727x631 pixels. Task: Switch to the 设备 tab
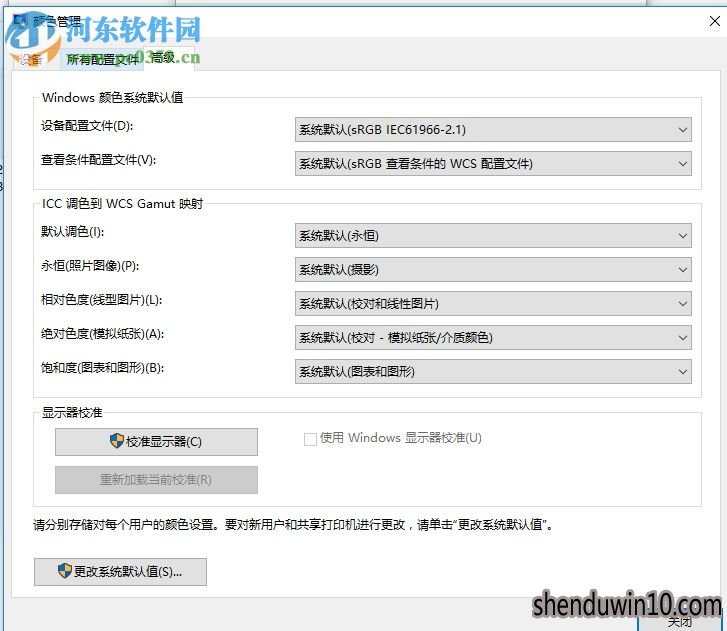tap(32, 59)
